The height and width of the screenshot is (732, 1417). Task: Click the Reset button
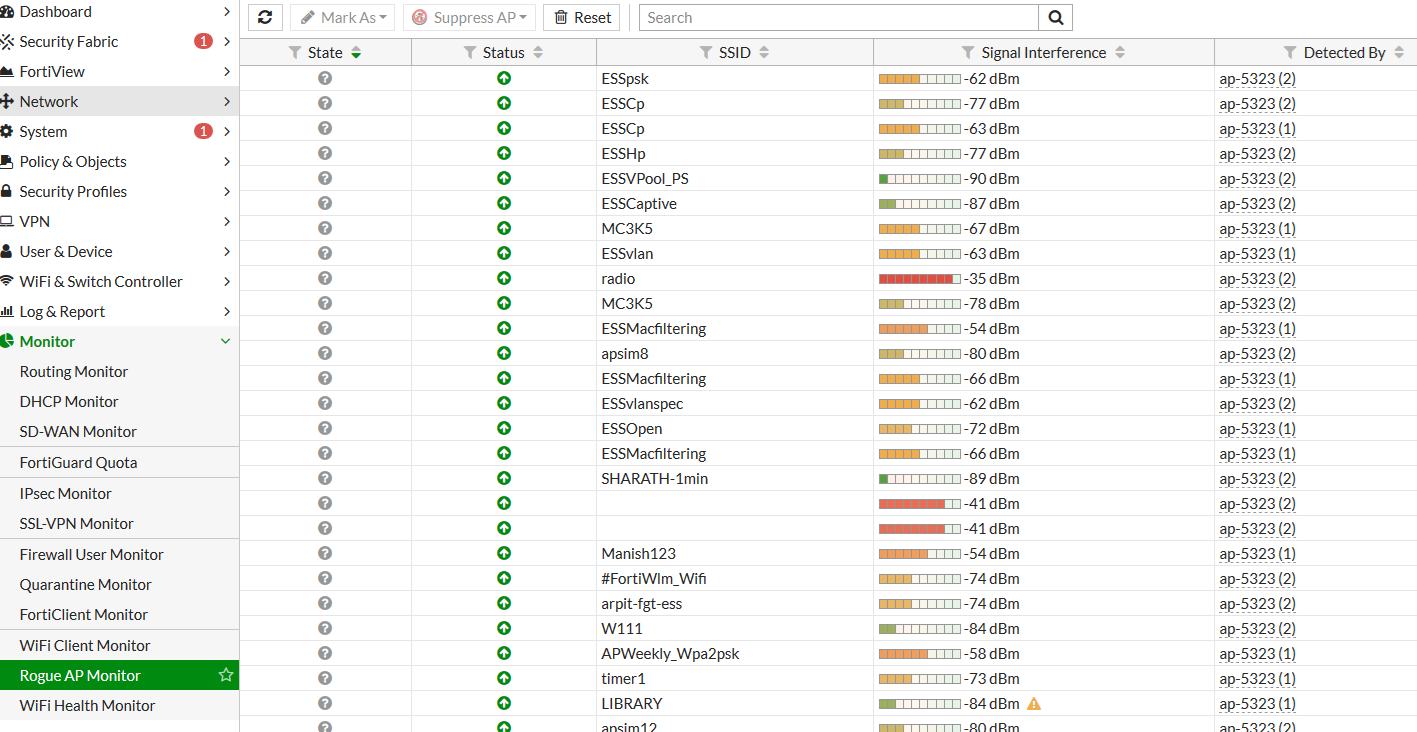(582, 17)
